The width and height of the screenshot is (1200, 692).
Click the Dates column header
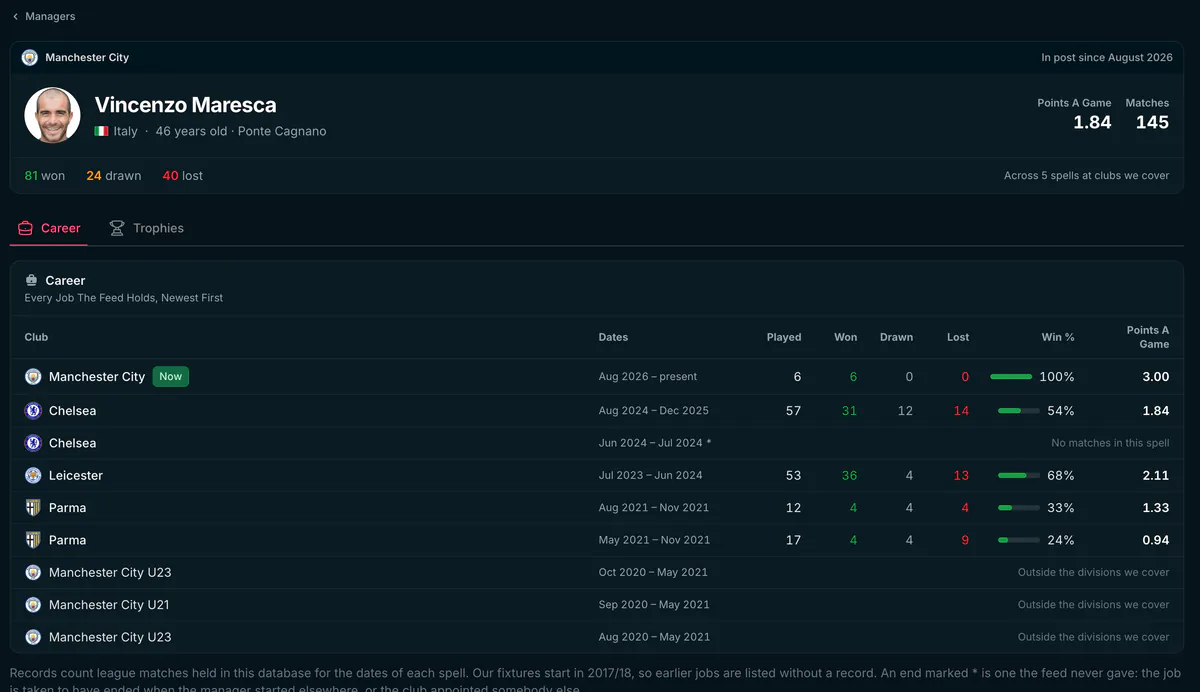(x=613, y=337)
